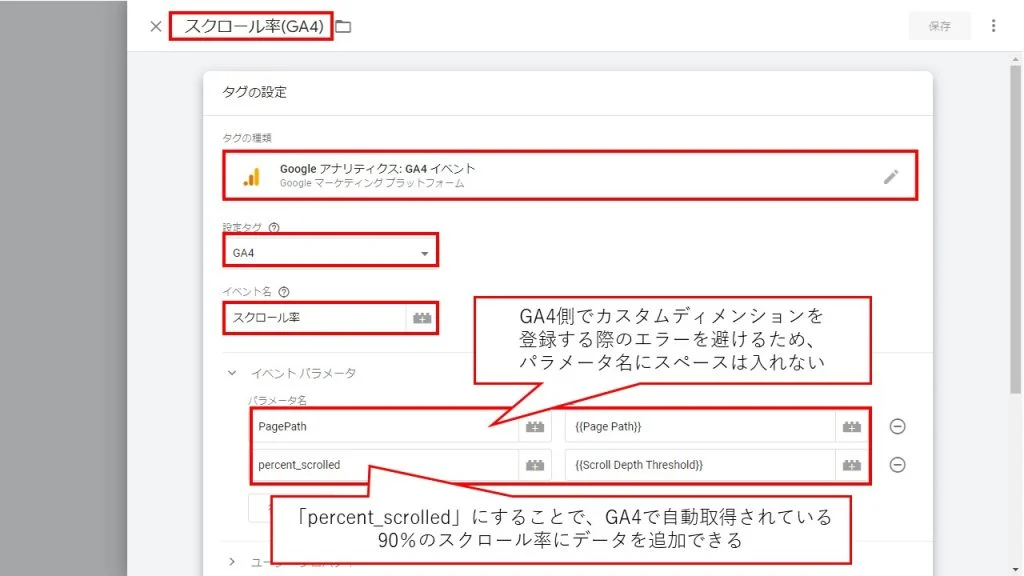Collapse the イベント パラメータ section
1024x576 pixels.
232,373
